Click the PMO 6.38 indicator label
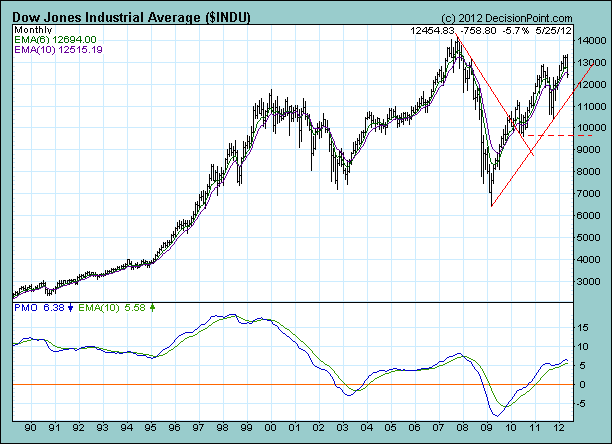This screenshot has height=444, width=612. (x=39, y=308)
